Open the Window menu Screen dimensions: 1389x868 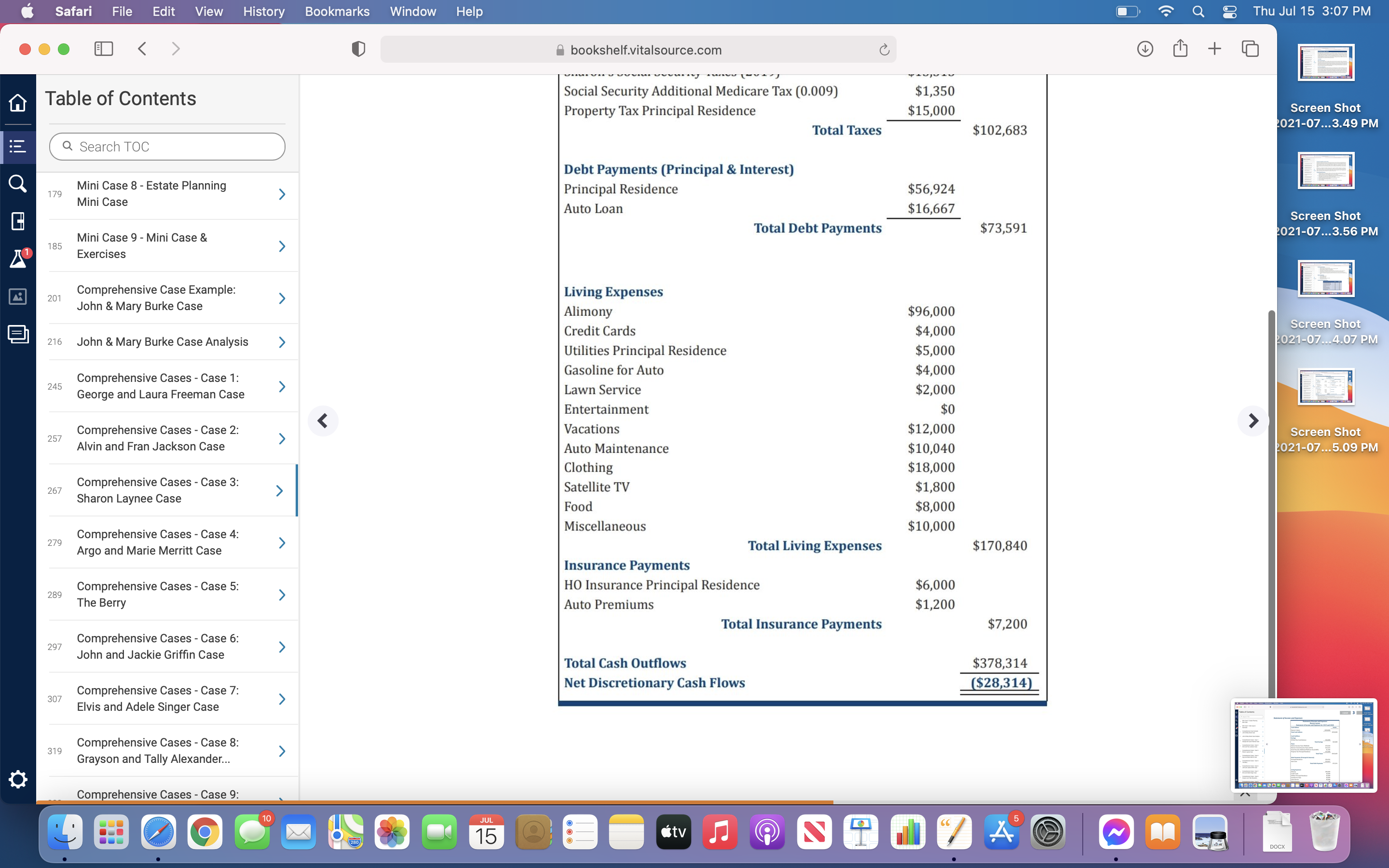[413, 12]
